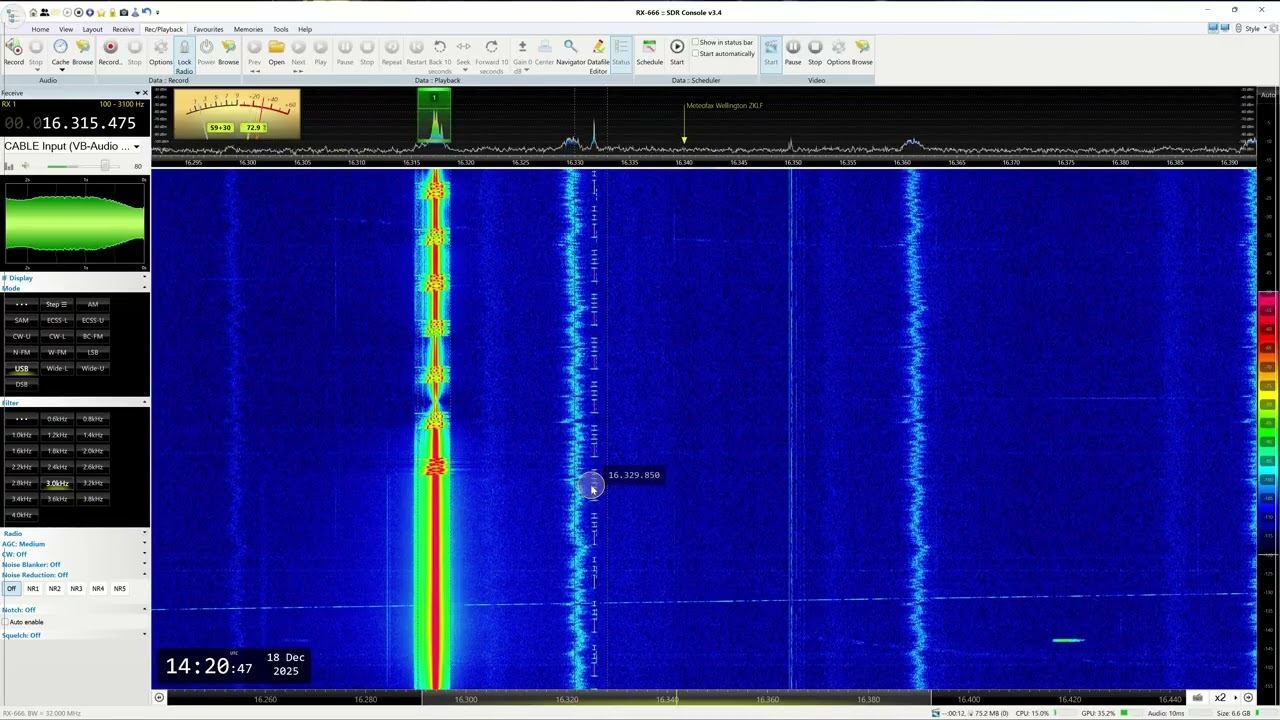The width and height of the screenshot is (1280, 720).
Task: Start audio recording with the Audio Record icon
Action: (x=14, y=51)
